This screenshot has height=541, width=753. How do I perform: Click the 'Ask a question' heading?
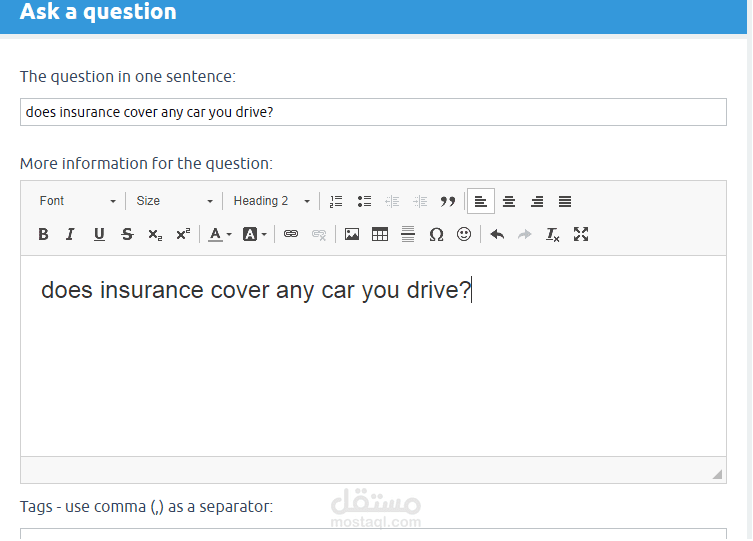pyautogui.click(x=98, y=12)
